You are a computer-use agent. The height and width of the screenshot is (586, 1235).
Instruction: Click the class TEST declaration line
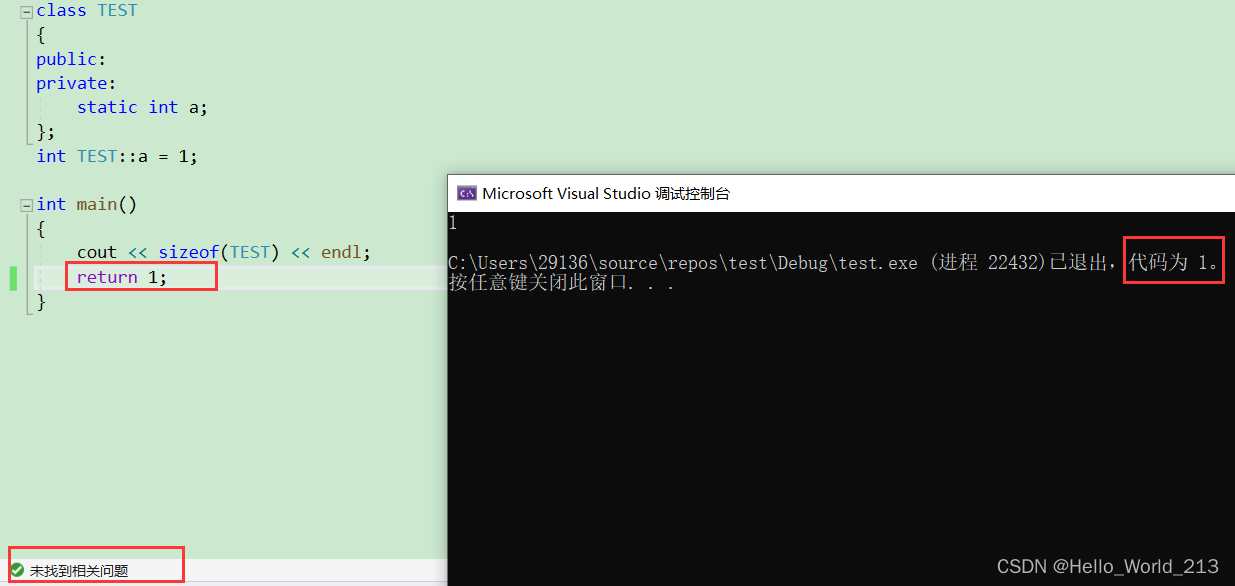pyautogui.click(x=87, y=11)
